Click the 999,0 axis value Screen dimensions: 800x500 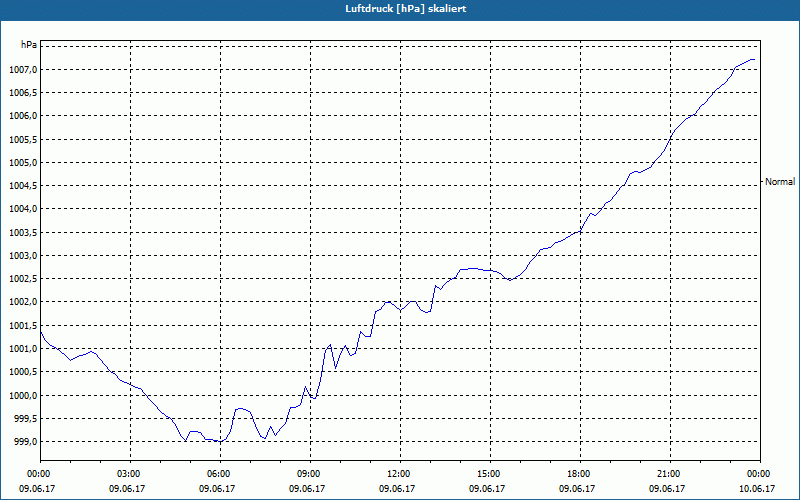(x=26, y=442)
